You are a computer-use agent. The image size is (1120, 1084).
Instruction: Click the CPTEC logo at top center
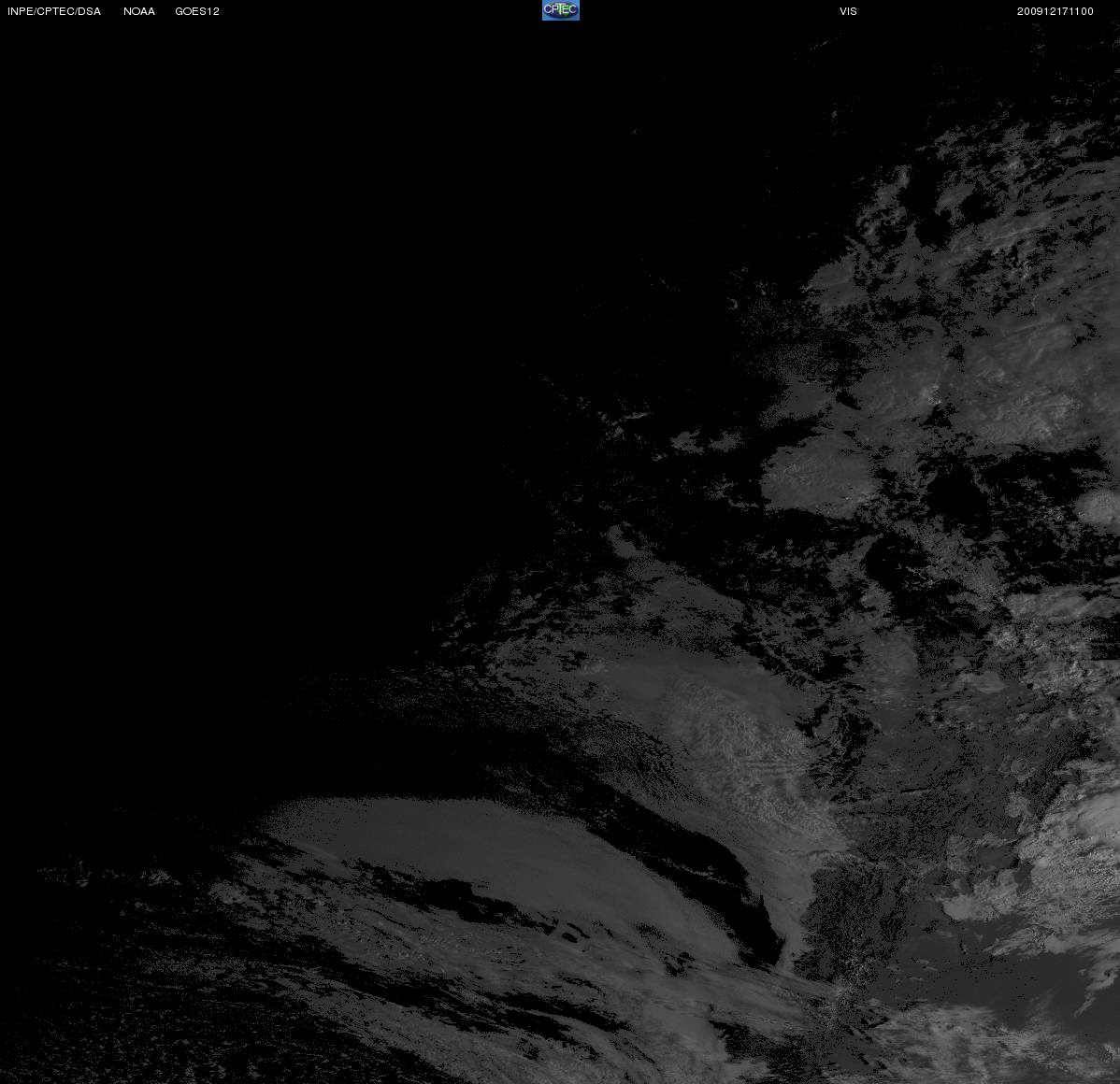pos(561,10)
